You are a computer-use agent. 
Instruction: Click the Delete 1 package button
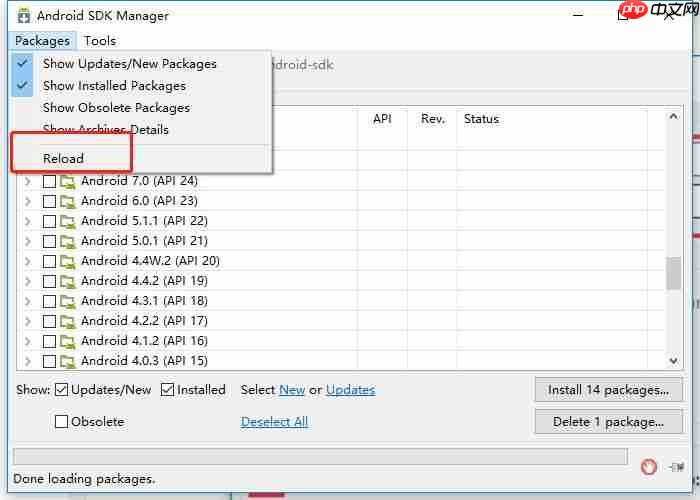tap(608, 422)
